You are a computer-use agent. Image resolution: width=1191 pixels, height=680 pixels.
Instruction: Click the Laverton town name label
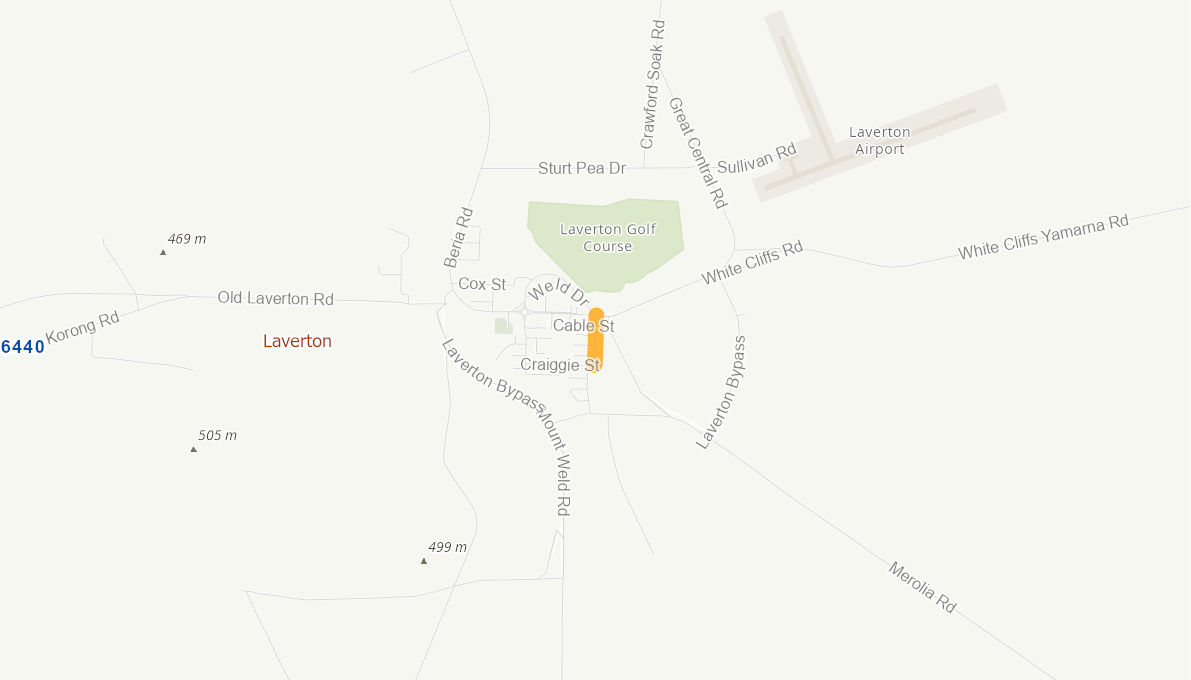click(x=297, y=341)
